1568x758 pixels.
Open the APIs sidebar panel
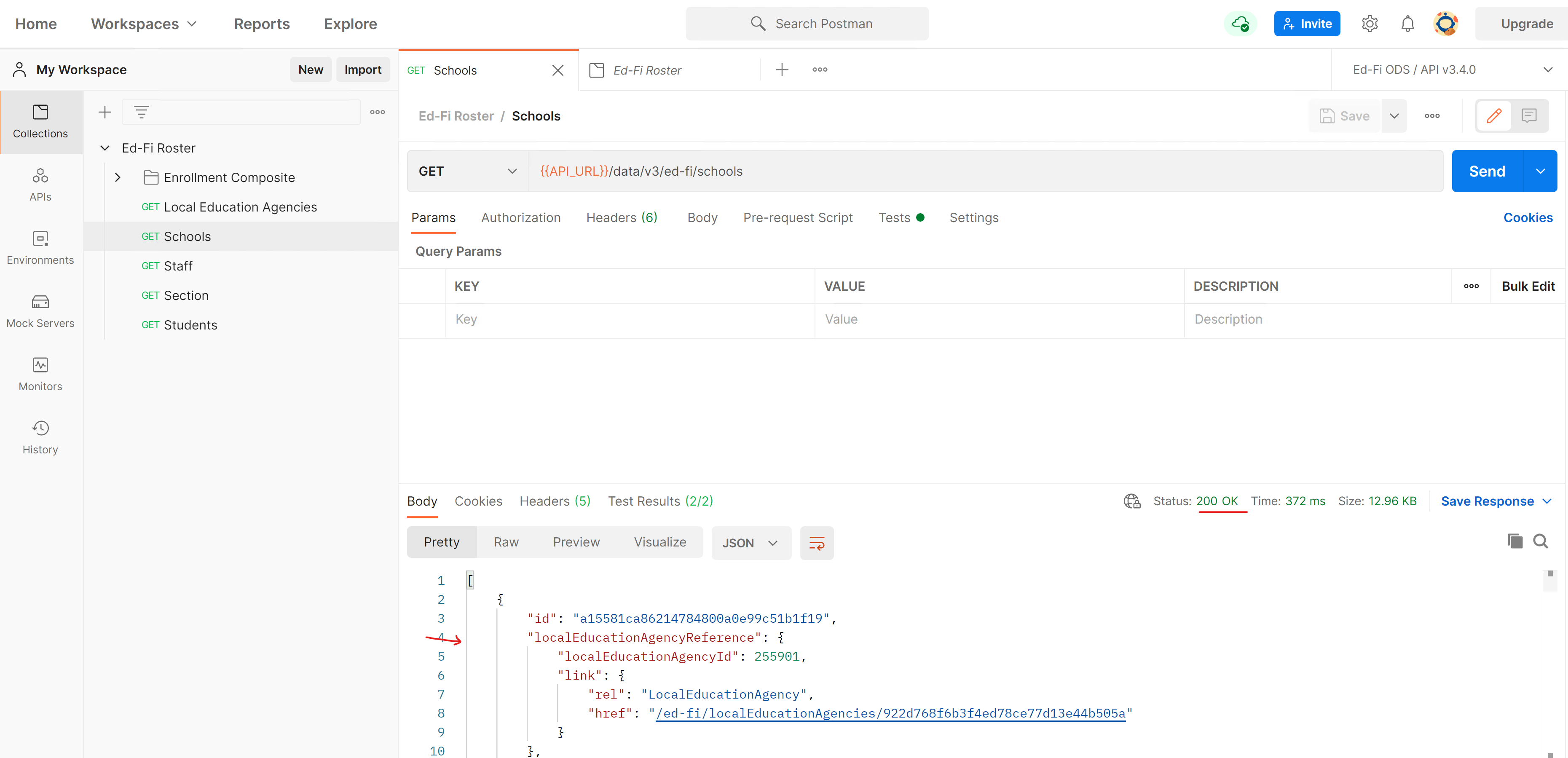coord(41,185)
